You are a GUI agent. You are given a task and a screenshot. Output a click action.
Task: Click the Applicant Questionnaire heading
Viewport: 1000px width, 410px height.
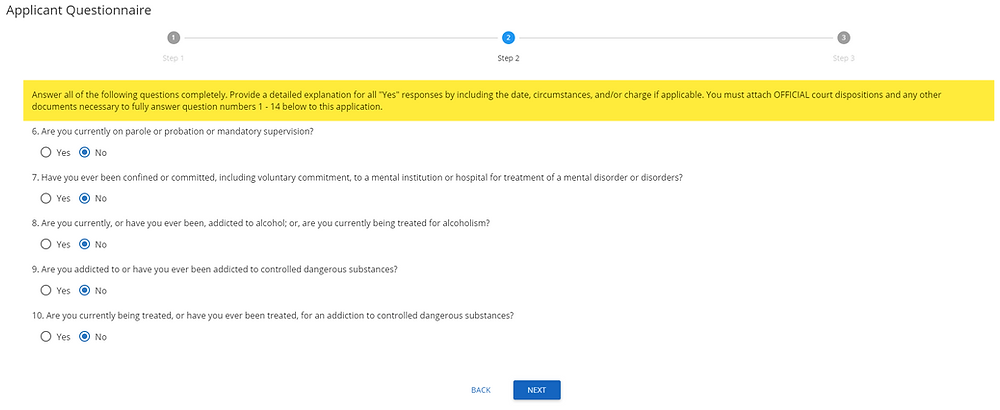click(78, 10)
